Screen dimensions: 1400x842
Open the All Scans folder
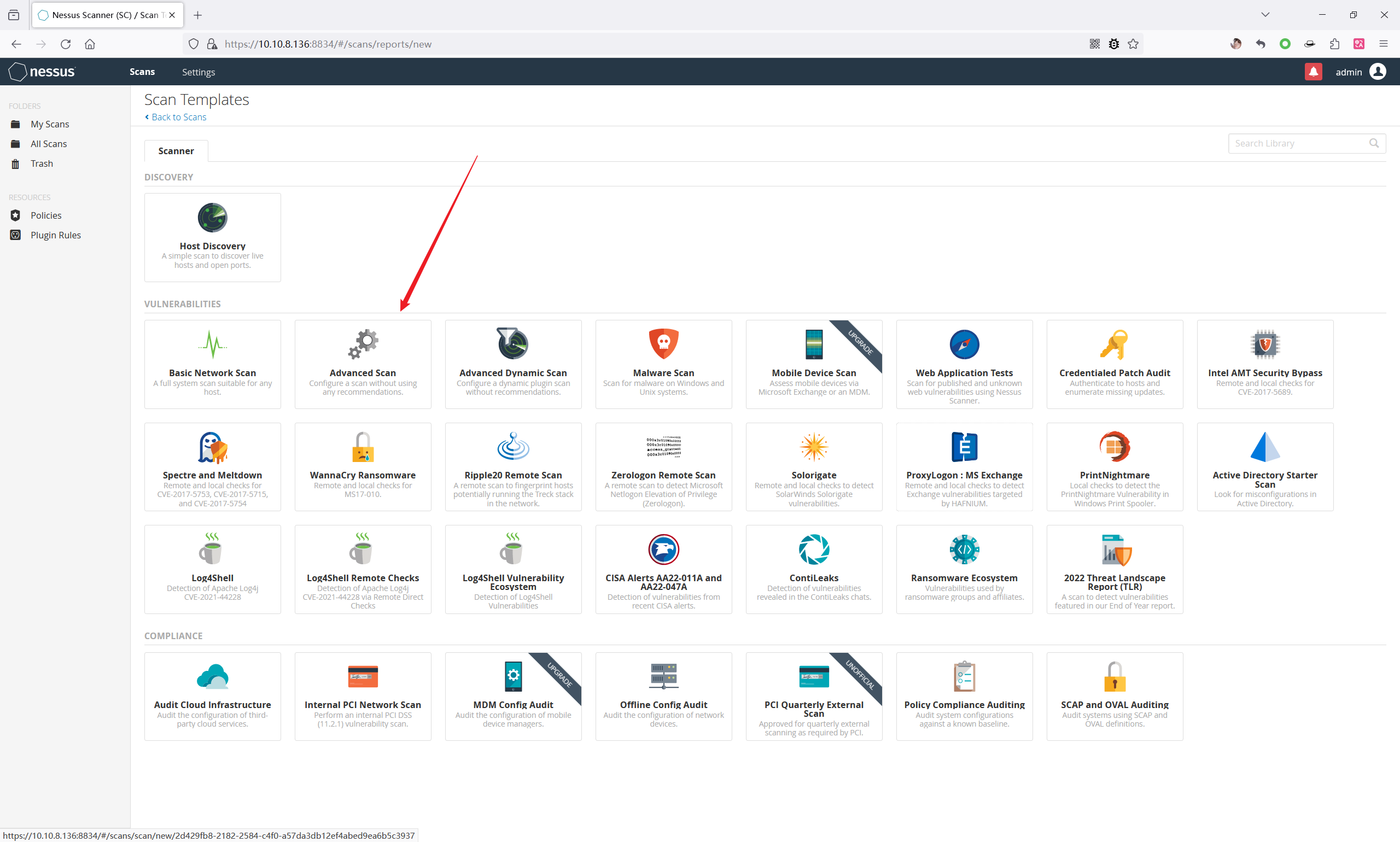tap(49, 144)
